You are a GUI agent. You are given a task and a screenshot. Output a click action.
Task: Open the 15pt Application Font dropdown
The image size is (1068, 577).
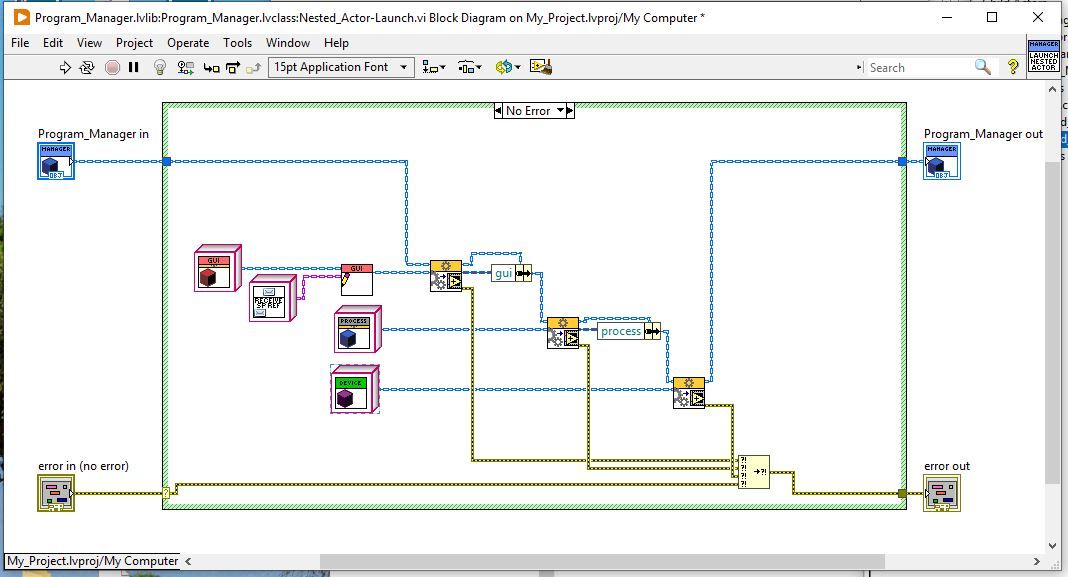tap(341, 67)
